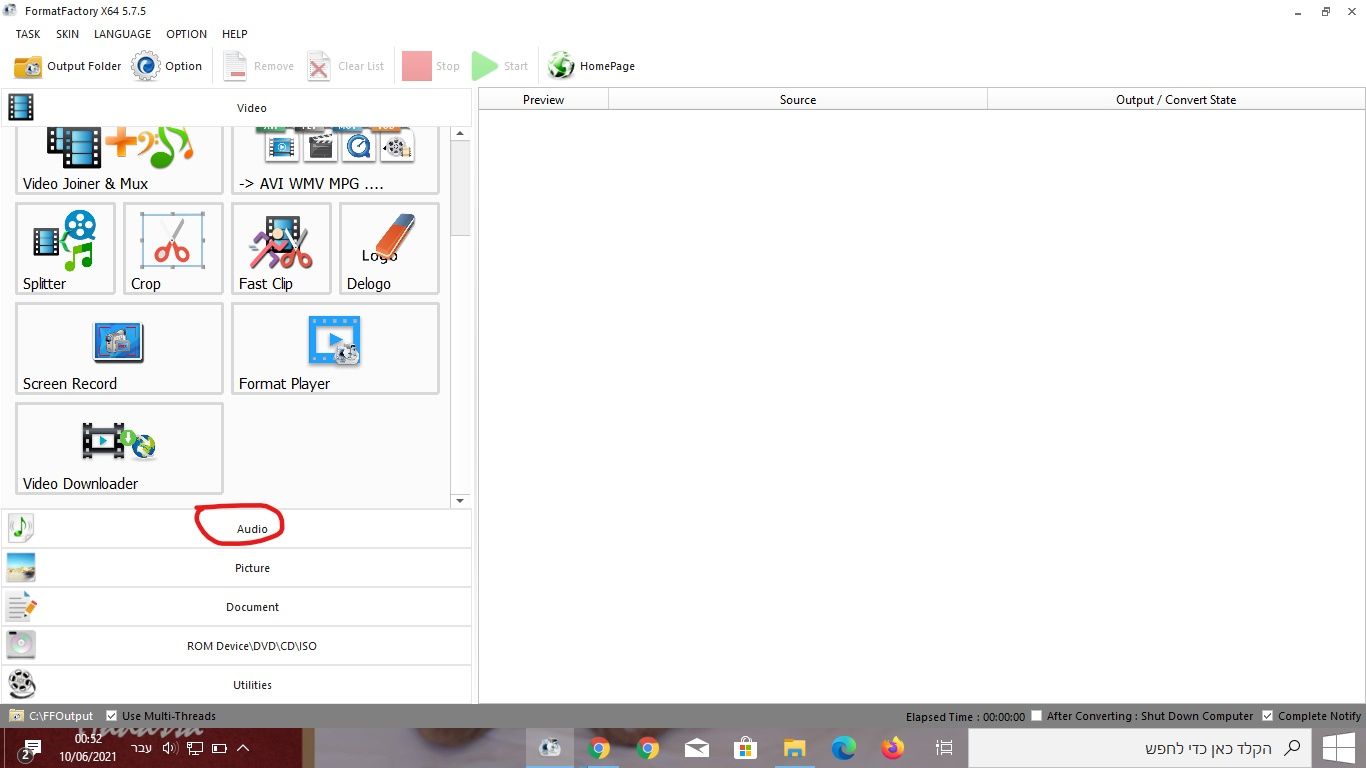Toggle the Complete Notify checkbox
The height and width of the screenshot is (768, 1366).
[1268, 716]
